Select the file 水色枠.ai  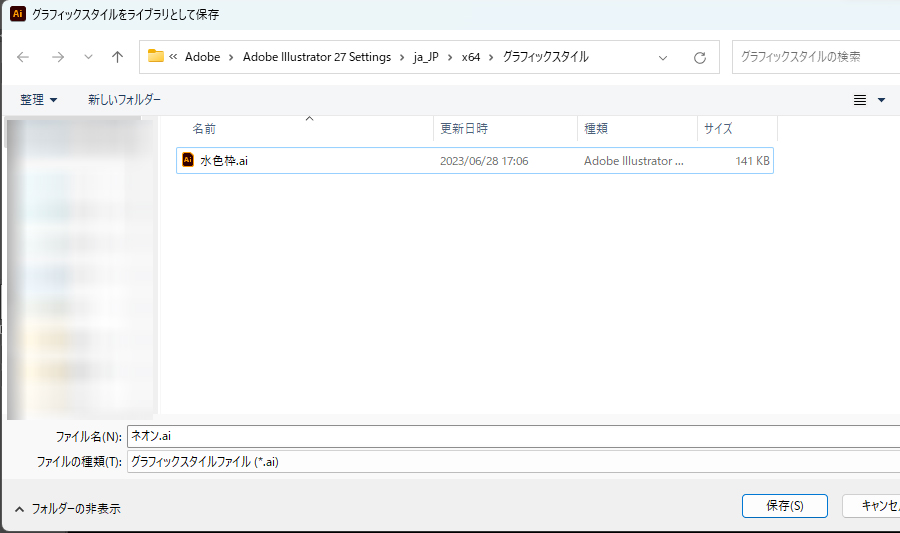pos(475,161)
